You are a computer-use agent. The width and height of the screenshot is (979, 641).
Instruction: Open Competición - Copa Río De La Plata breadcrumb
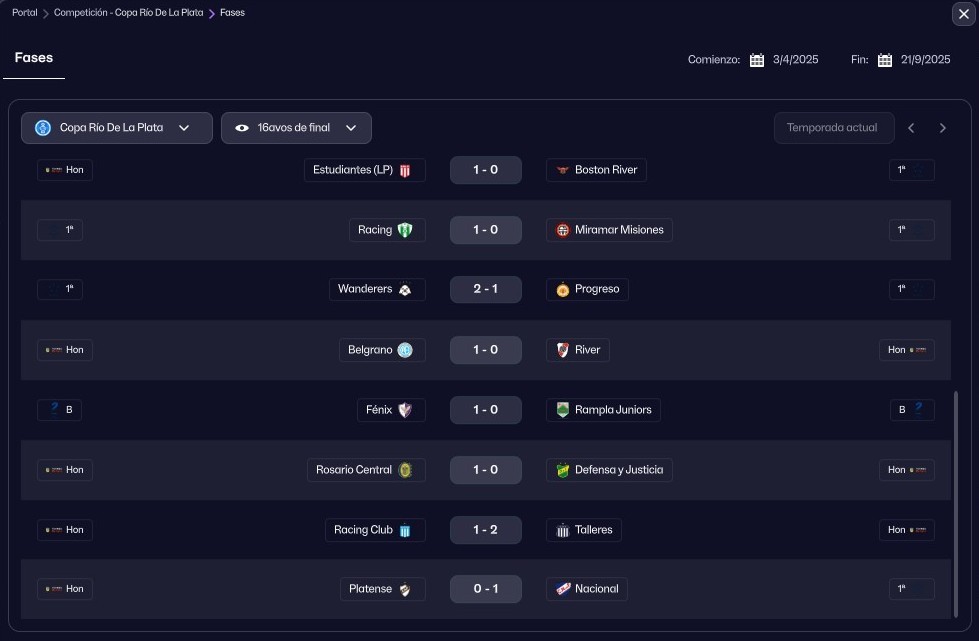point(128,13)
